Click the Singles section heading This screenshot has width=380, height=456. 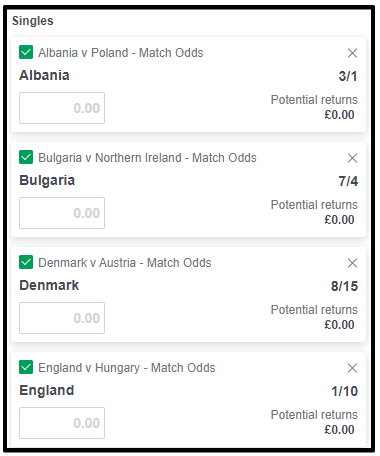(x=33, y=21)
